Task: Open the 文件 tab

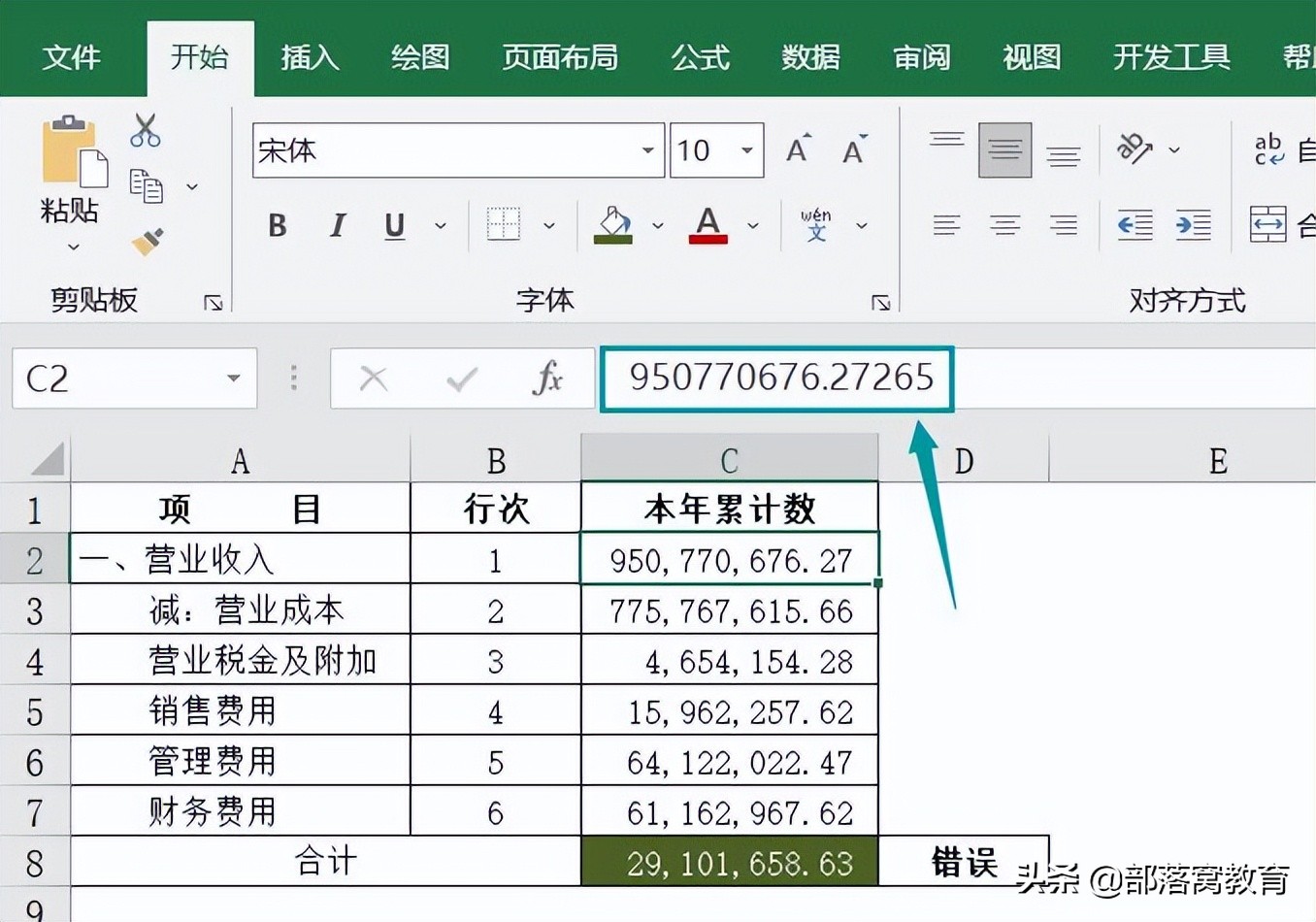Action: point(72,57)
